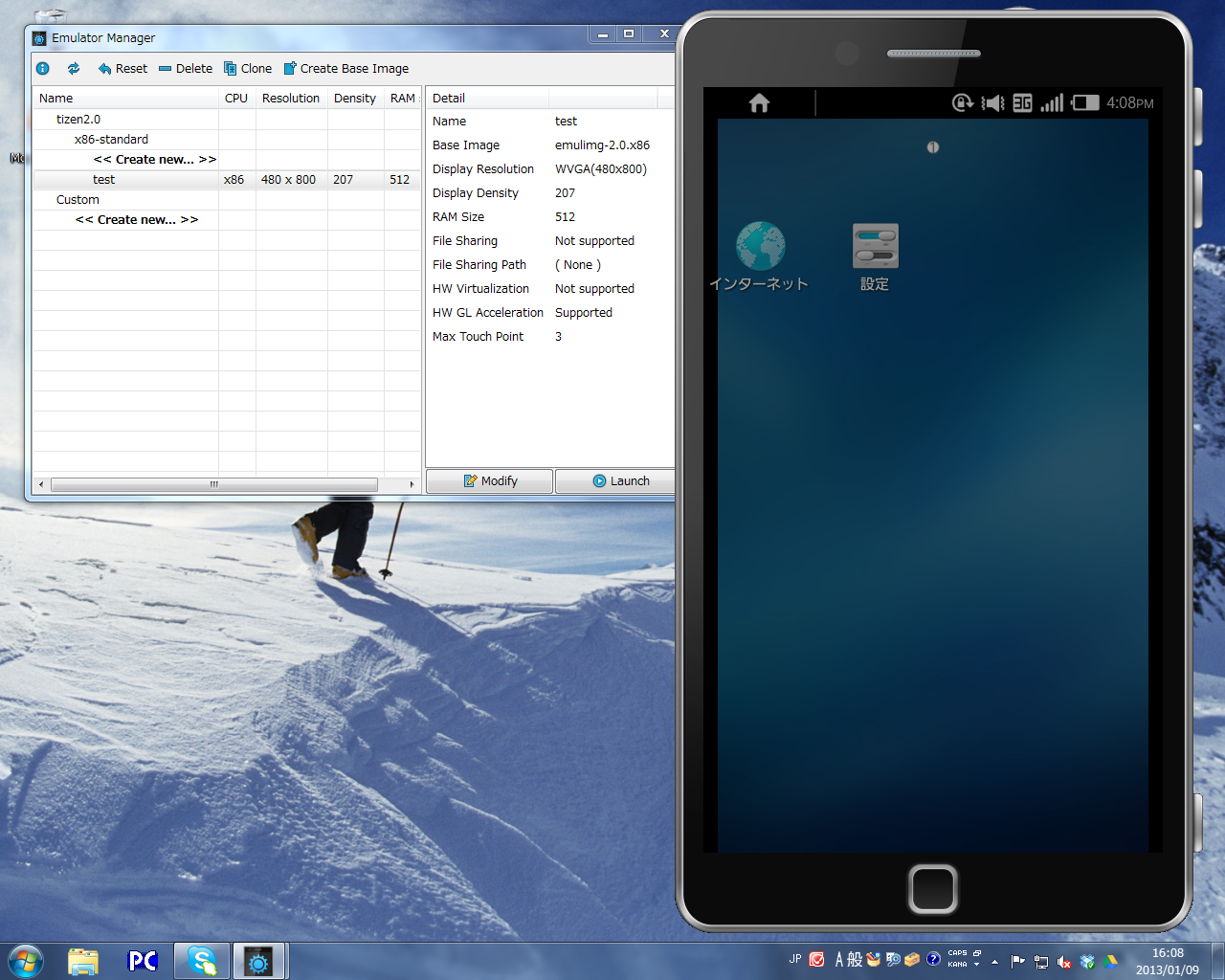Click the Skype icon in the taskbar
The width and height of the screenshot is (1225, 980).
click(x=202, y=961)
